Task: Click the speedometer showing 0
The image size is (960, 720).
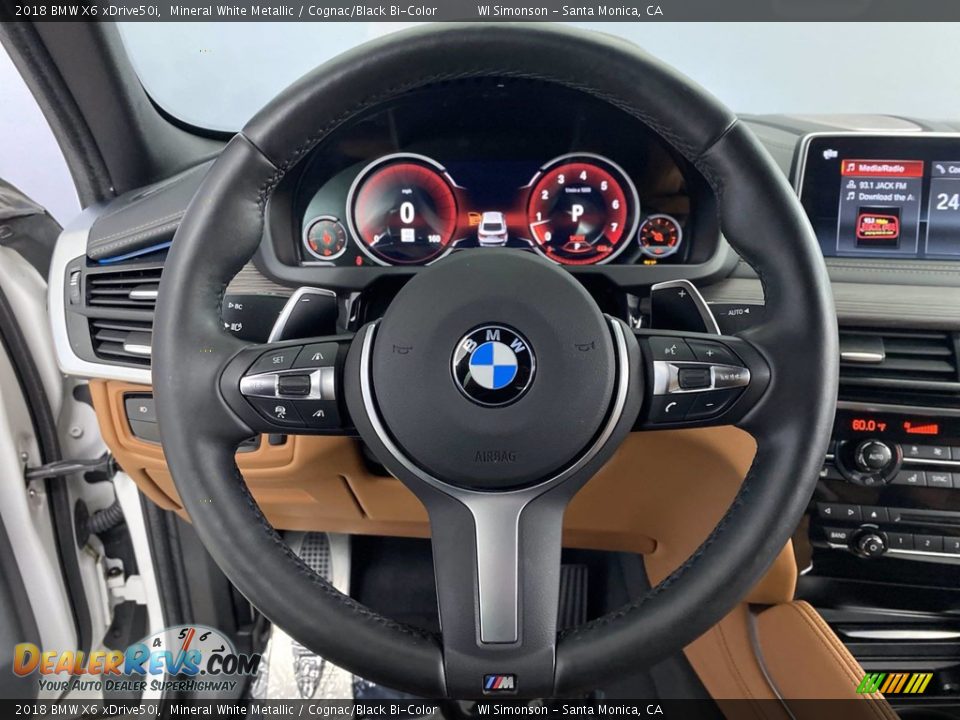Action: tap(405, 210)
